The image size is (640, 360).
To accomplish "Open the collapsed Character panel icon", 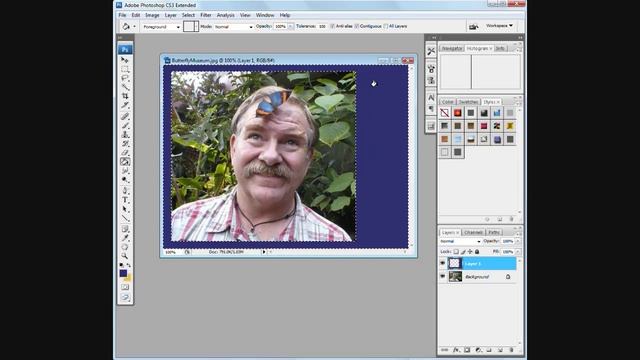I will [431, 98].
